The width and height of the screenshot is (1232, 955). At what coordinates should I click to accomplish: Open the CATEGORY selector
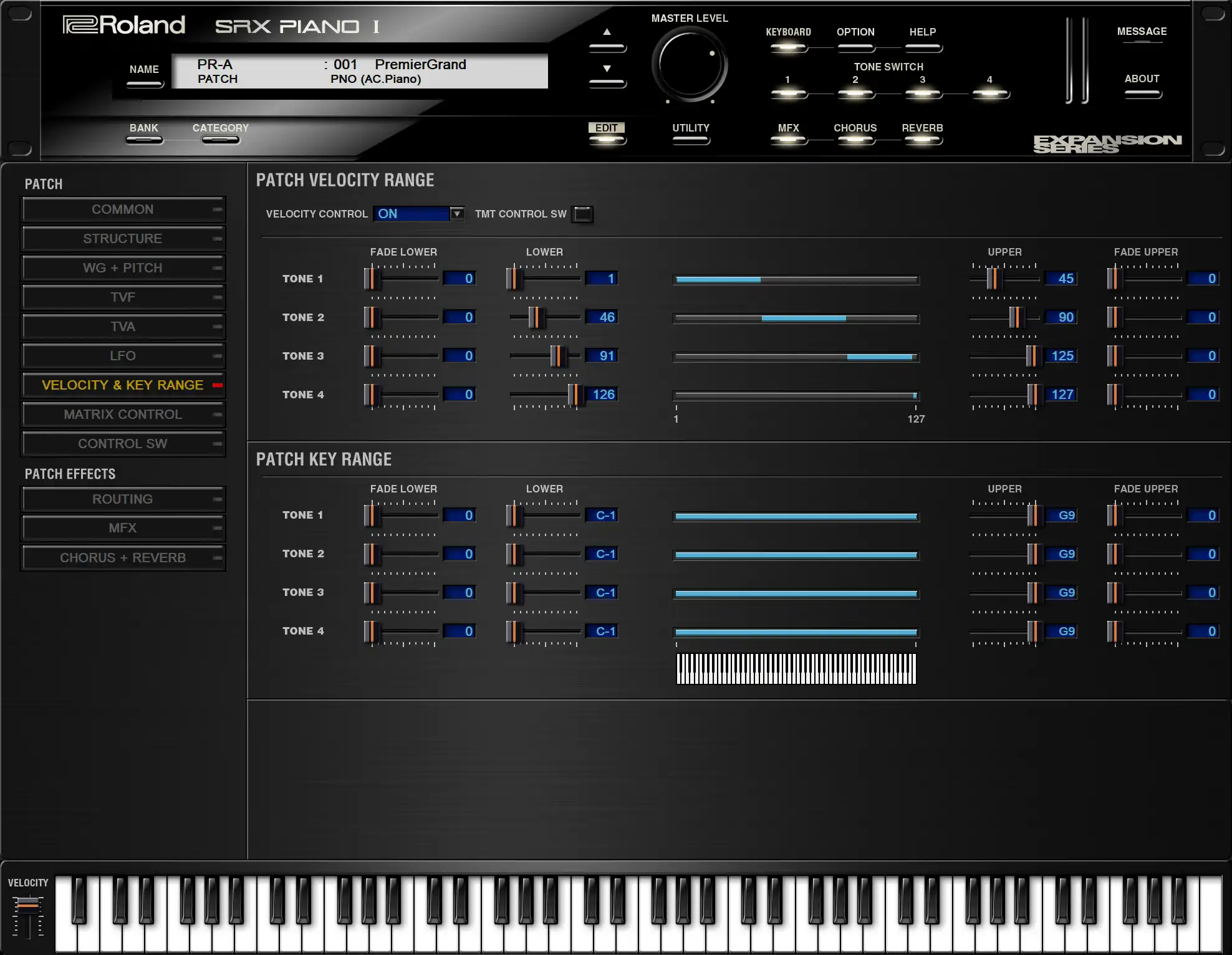click(220, 139)
